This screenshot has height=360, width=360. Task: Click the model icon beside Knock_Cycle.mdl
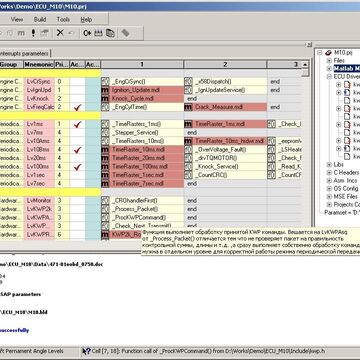(105, 99)
